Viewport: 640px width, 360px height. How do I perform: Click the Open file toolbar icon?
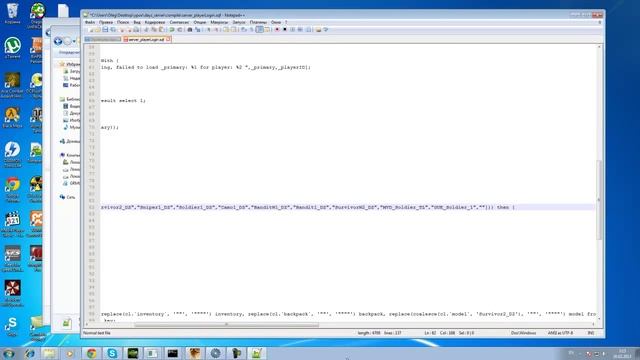98,29
